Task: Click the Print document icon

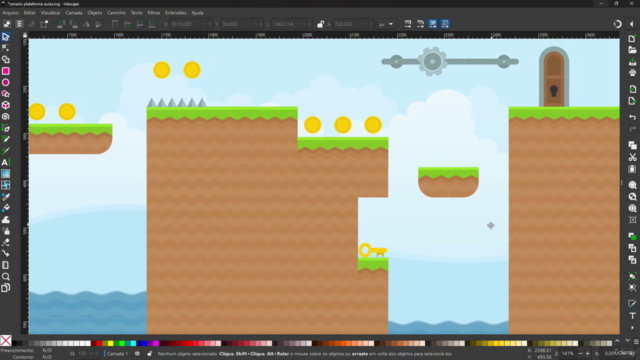Action: (x=632, y=73)
